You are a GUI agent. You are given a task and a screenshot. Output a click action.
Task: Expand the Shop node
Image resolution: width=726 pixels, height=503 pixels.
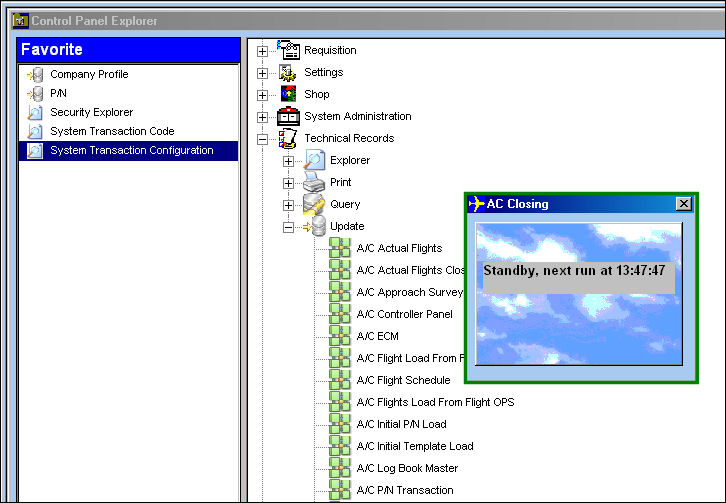pyautogui.click(x=263, y=95)
